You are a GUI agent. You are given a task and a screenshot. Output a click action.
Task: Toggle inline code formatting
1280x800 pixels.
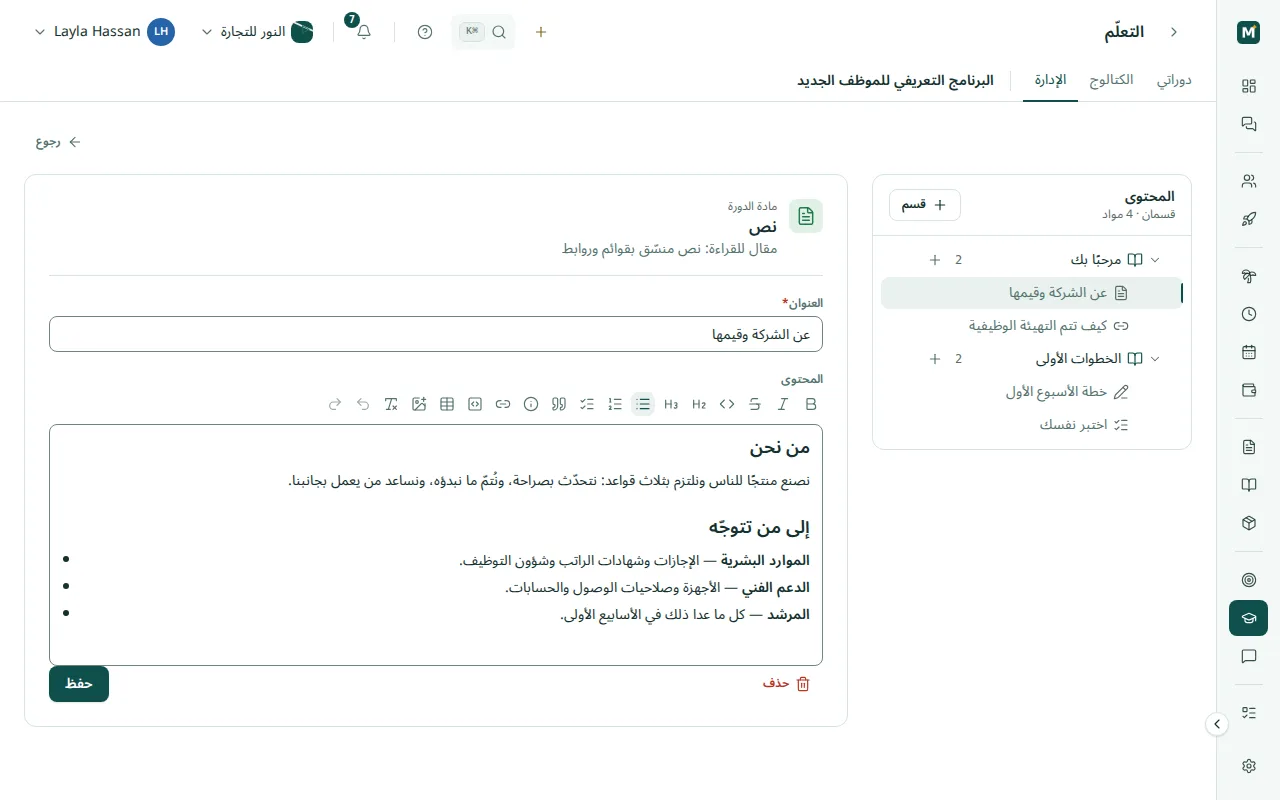[x=727, y=404]
